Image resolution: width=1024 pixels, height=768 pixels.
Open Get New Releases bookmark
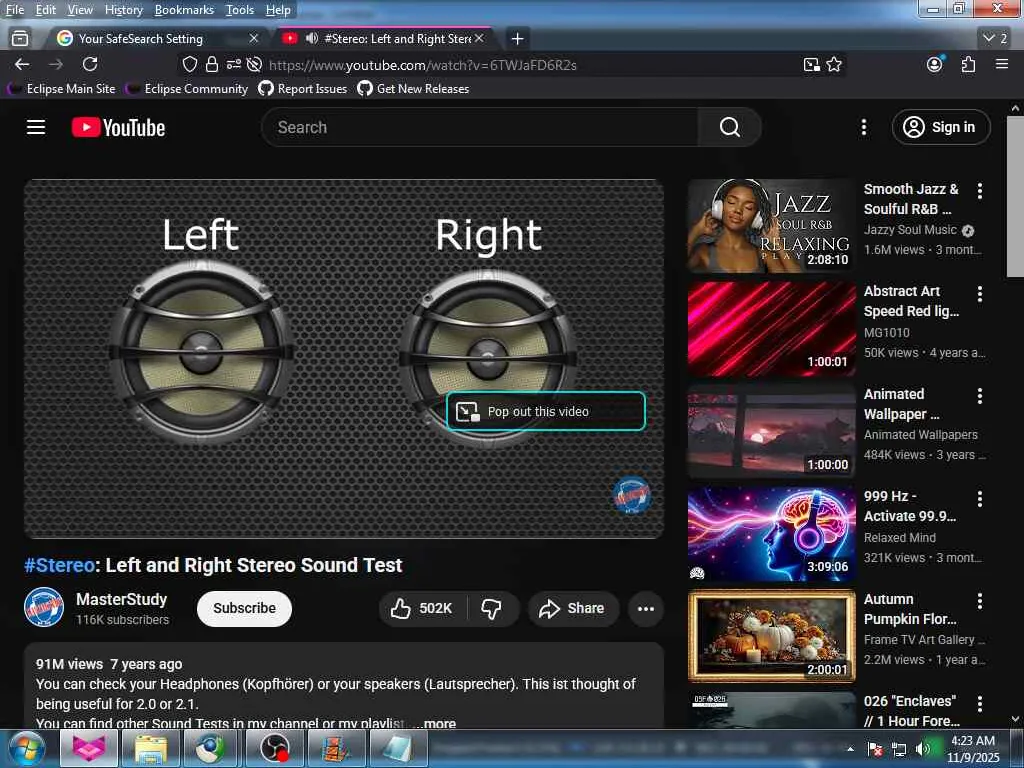(x=413, y=89)
